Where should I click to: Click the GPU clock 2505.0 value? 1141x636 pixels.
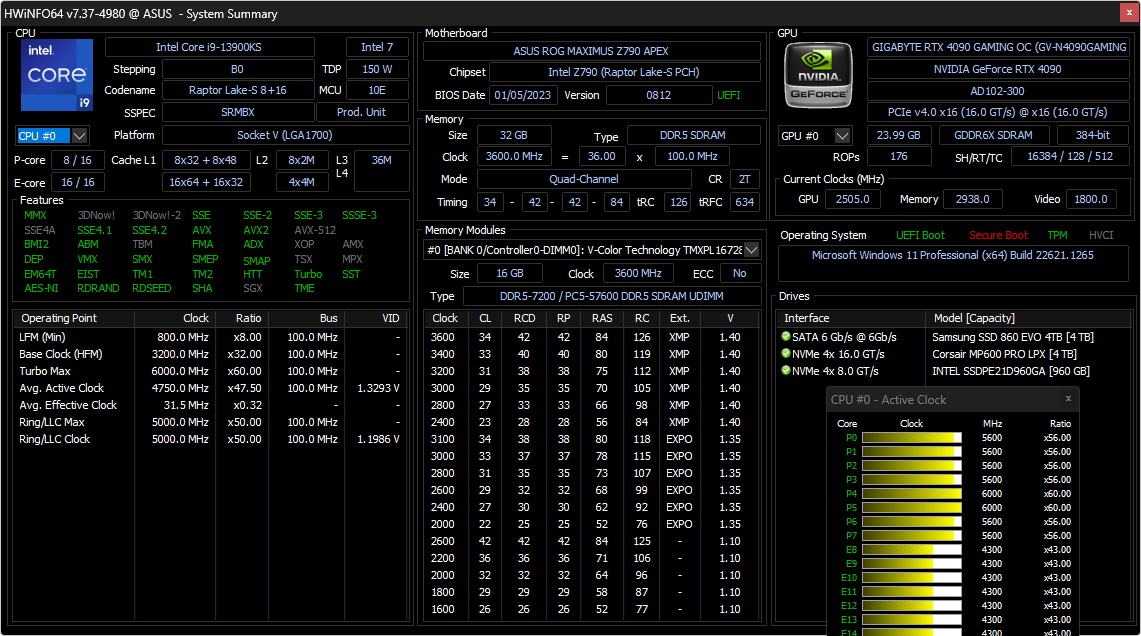852,199
